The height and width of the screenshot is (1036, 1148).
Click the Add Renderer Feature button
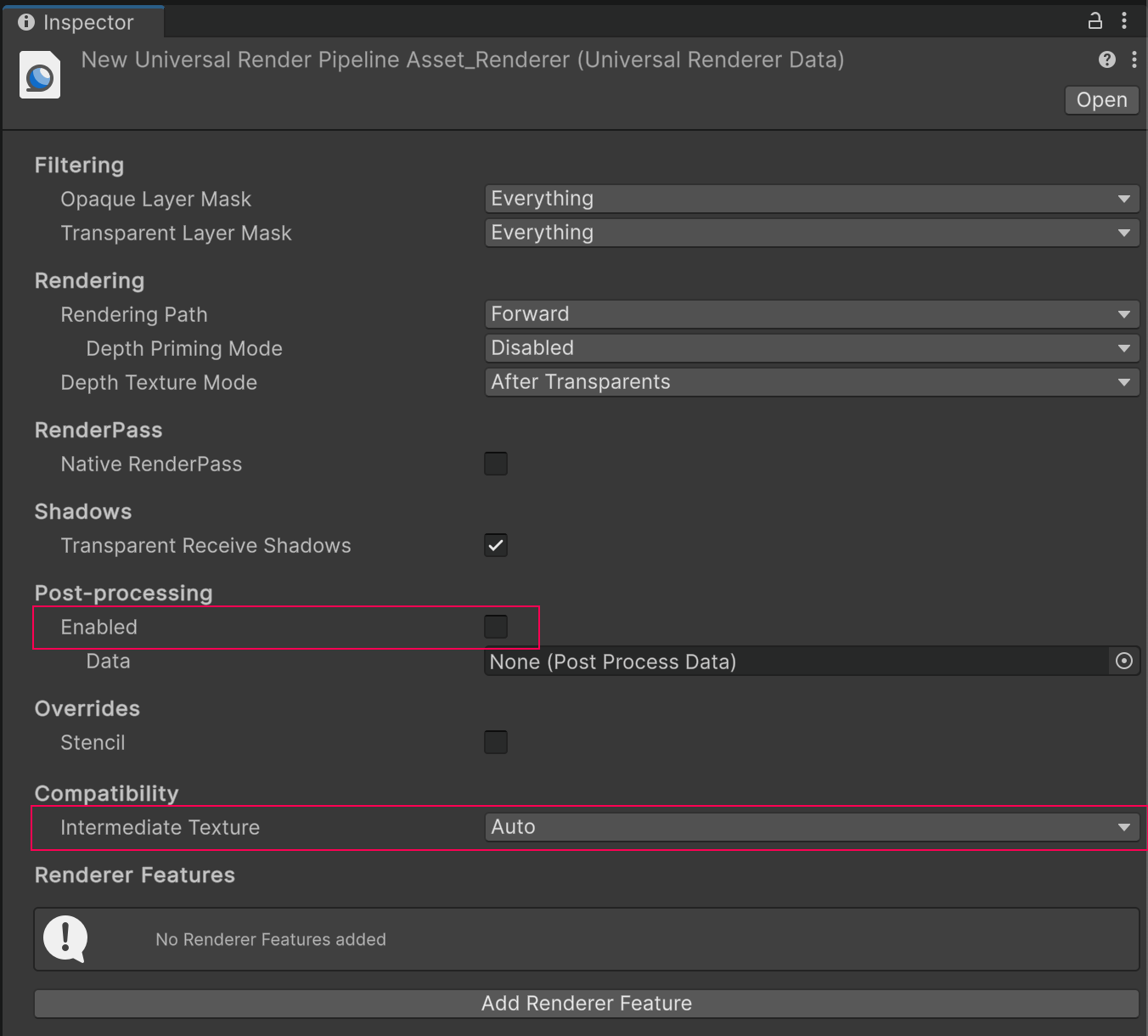tap(586, 1003)
